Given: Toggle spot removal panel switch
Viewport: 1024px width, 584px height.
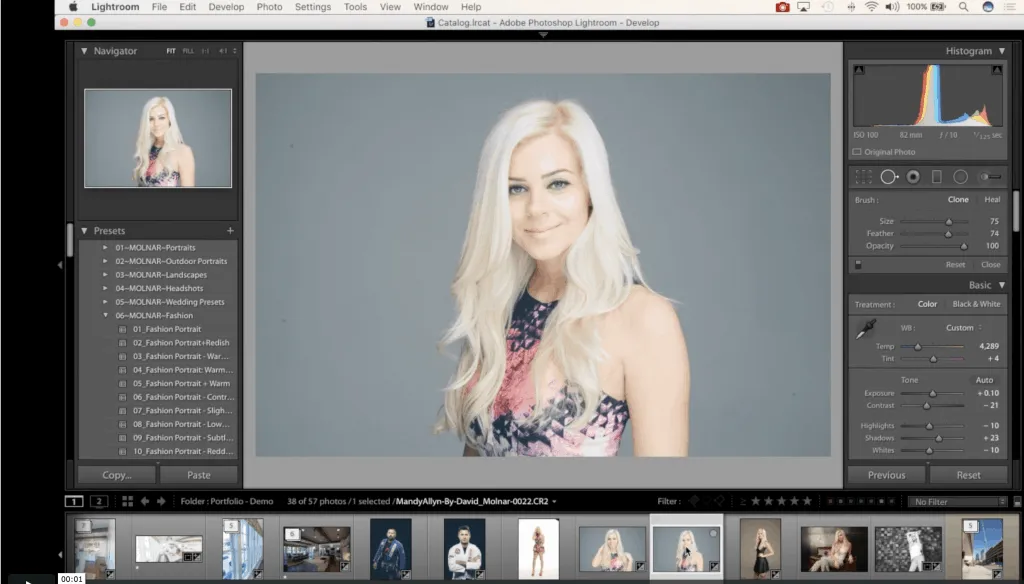Looking at the screenshot, I should 858,265.
